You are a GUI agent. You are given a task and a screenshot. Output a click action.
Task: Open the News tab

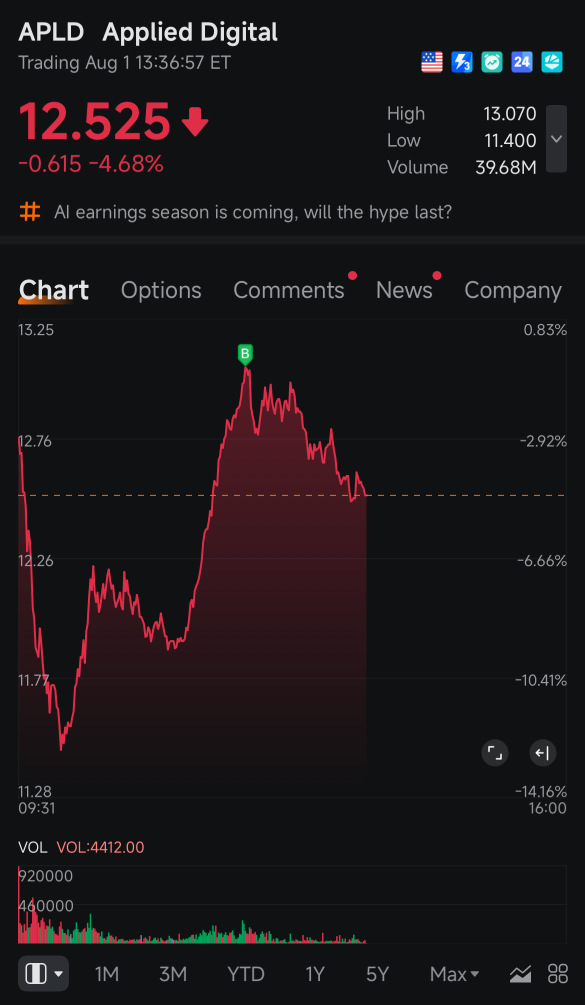(x=404, y=290)
